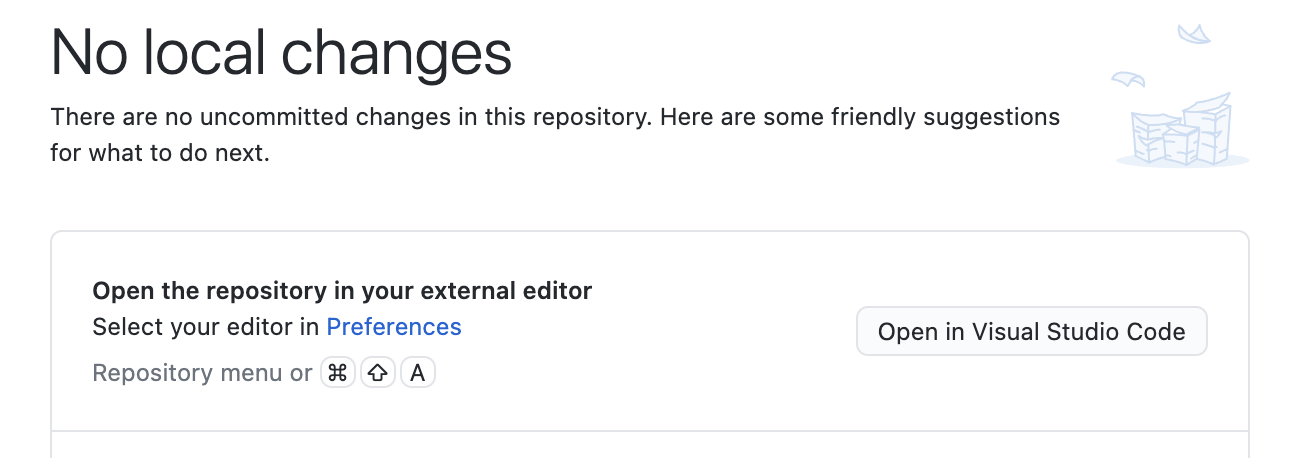The width and height of the screenshot is (1302, 458).
Task: Click the words 'friendly suggestions' in description
Action: point(943,117)
